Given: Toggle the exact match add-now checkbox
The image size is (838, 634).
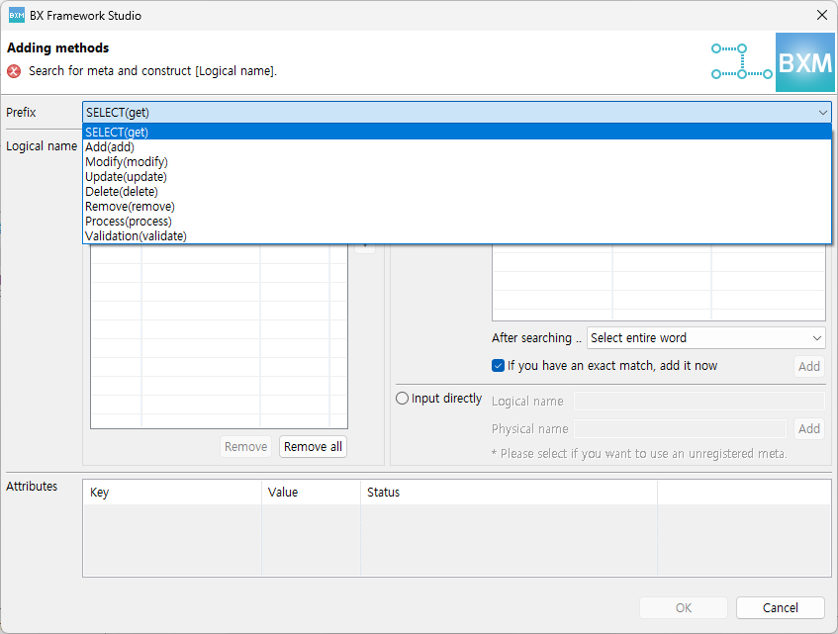Looking at the screenshot, I should click(498, 366).
